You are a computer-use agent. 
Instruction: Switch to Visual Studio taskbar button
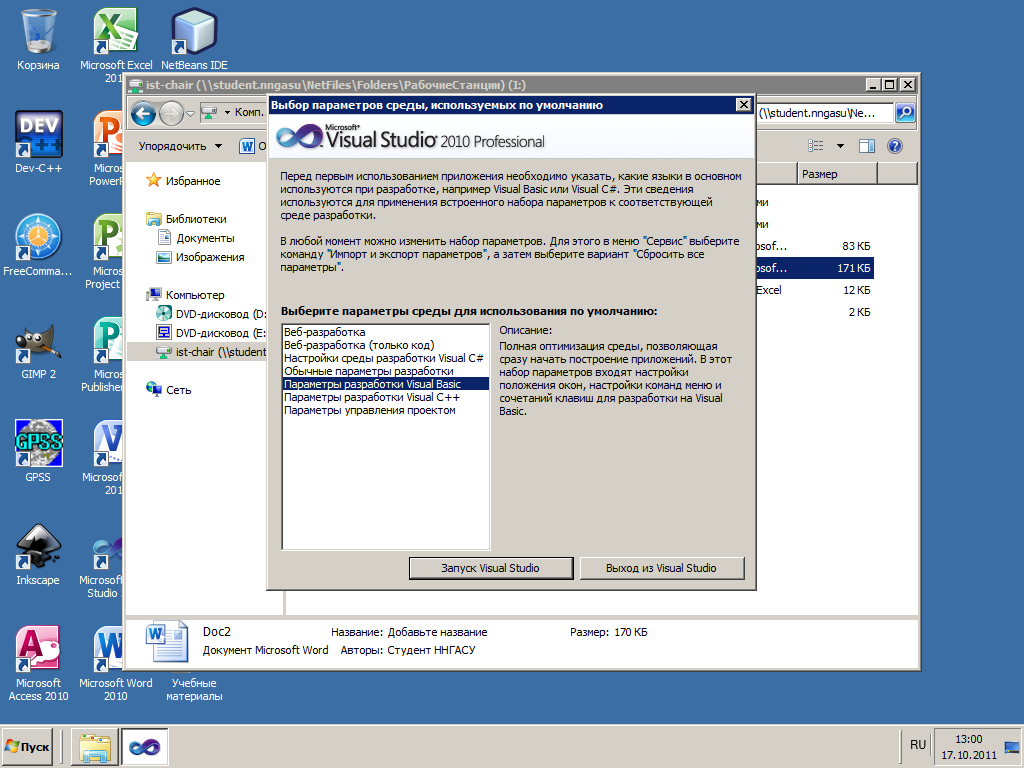pyautogui.click(x=144, y=747)
